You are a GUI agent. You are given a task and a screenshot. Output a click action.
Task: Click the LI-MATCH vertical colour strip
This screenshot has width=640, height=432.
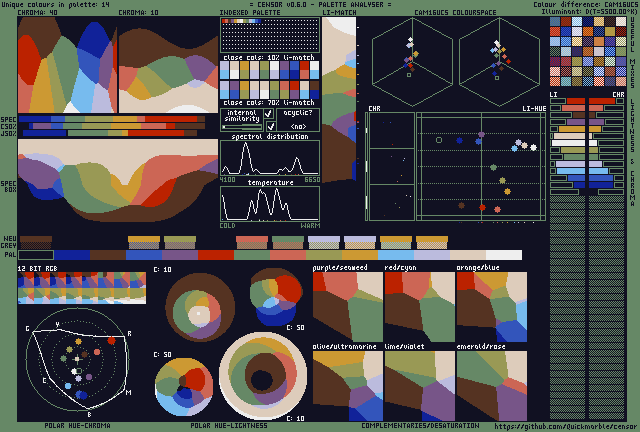point(339,99)
